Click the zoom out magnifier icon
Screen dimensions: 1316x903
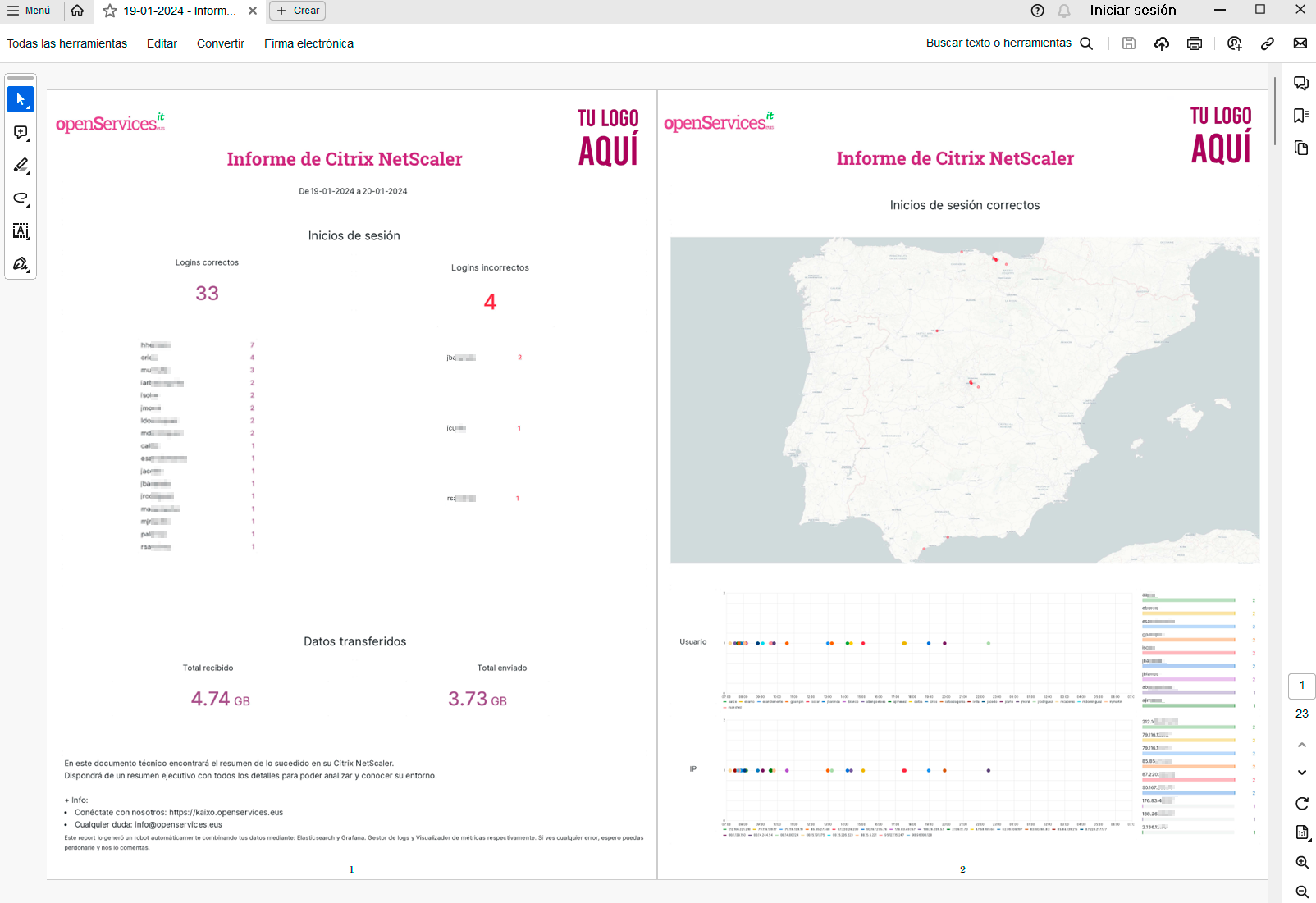[1302, 892]
